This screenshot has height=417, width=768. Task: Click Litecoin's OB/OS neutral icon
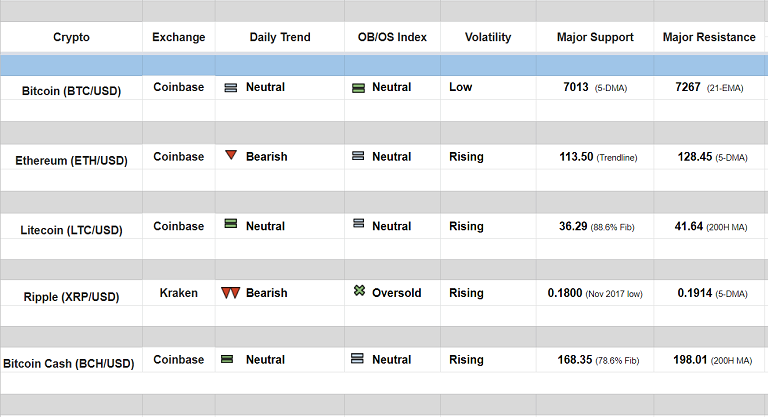(358, 225)
